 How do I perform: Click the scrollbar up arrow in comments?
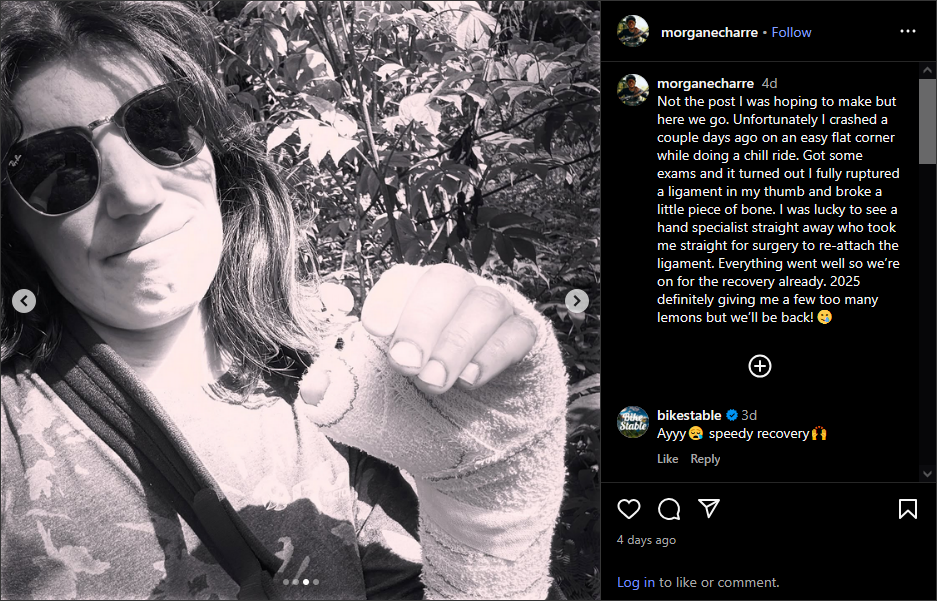coord(927,70)
